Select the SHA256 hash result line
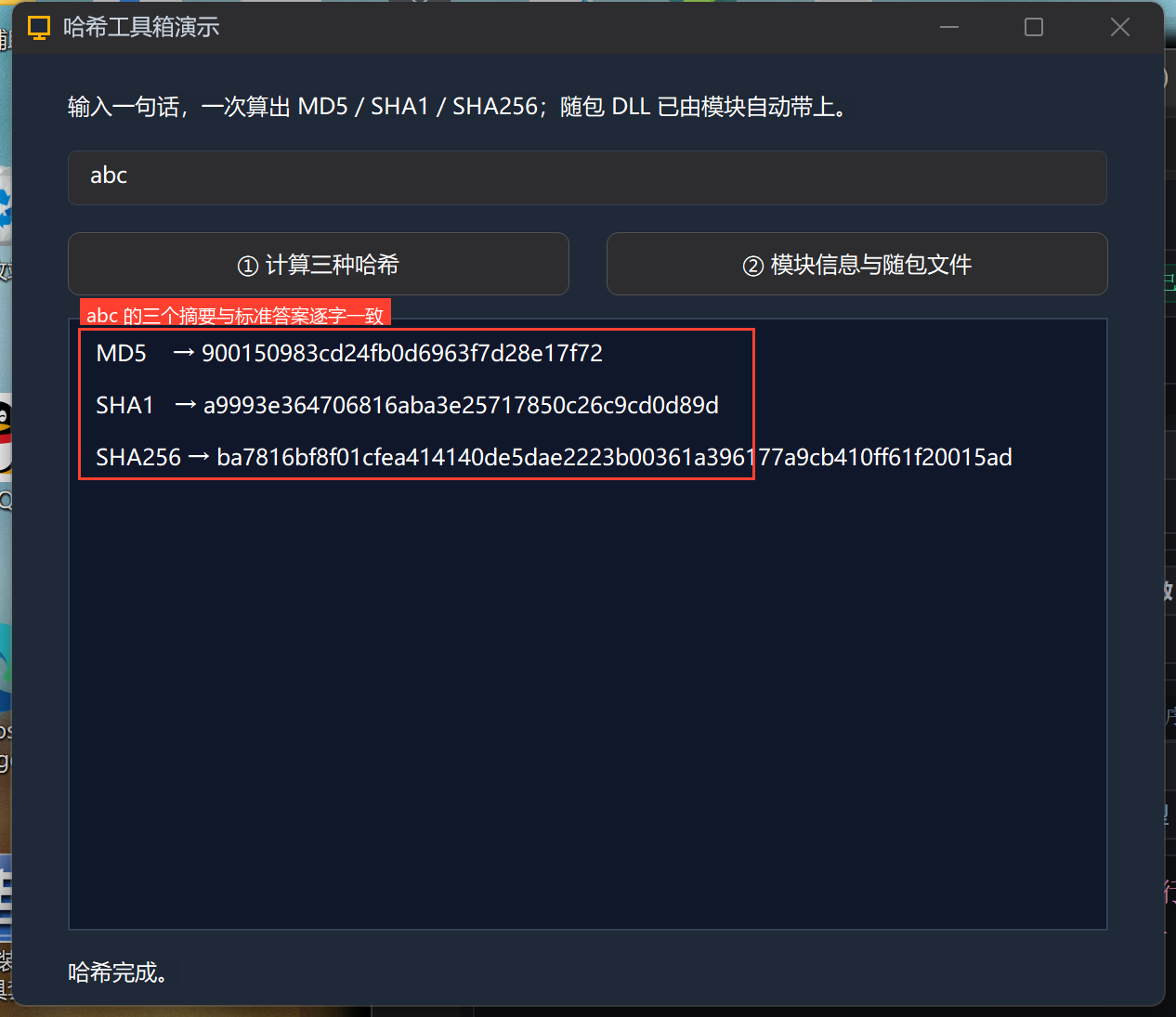Screen dimensions: 1176x1017 pyautogui.click(x=554, y=457)
